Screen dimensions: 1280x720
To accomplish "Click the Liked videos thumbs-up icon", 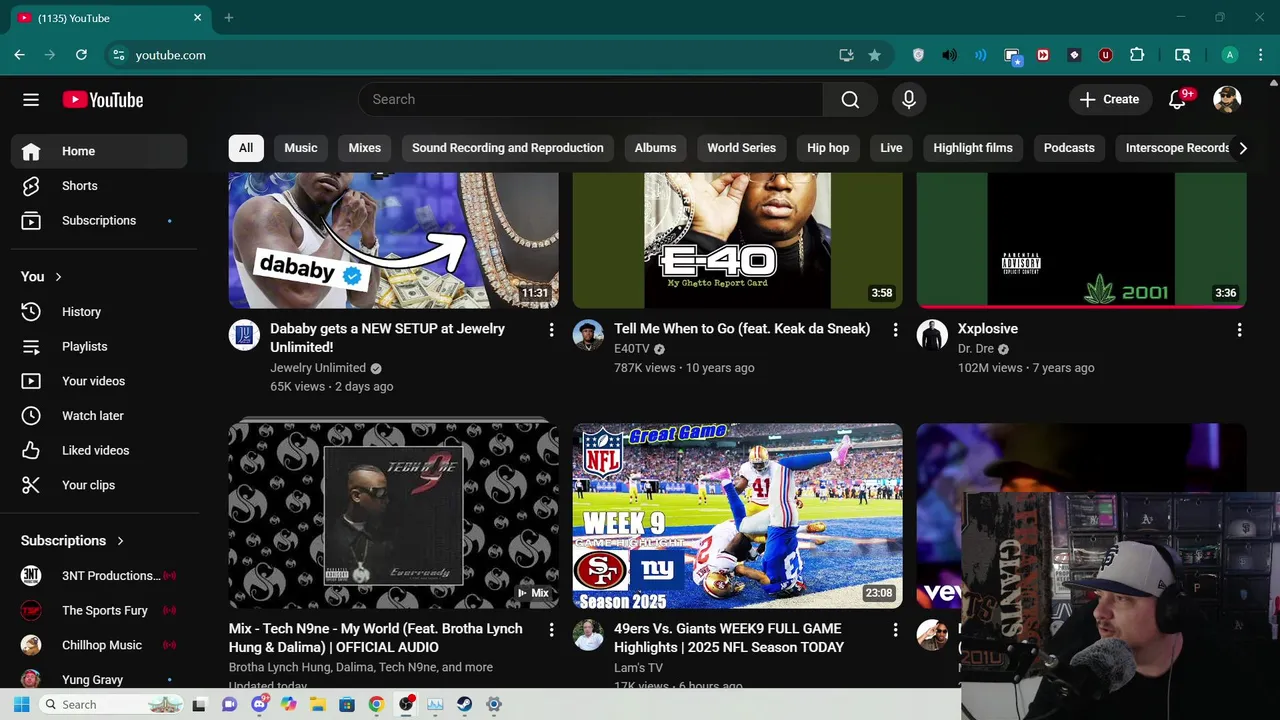I will pos(31,451).
